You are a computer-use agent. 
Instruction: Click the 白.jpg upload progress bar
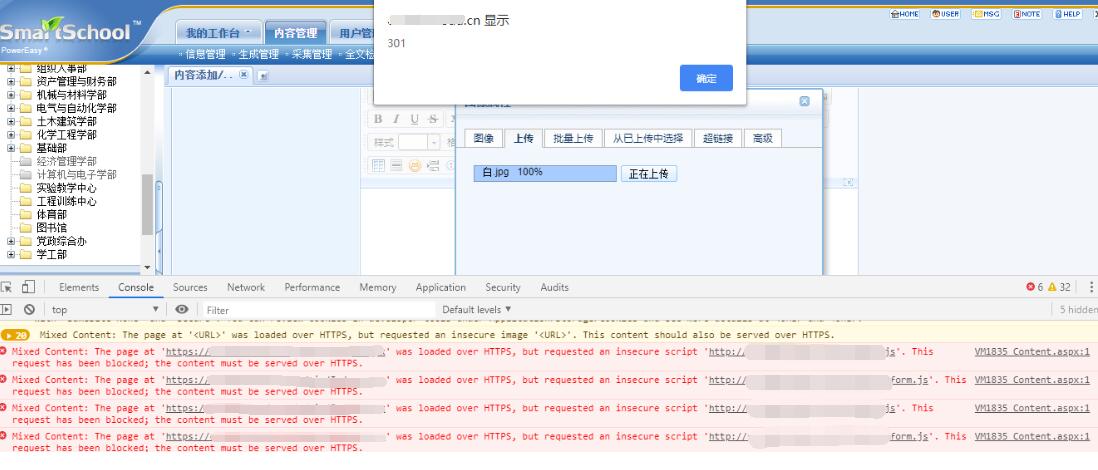pyautogui.click(x=544, y=173)
